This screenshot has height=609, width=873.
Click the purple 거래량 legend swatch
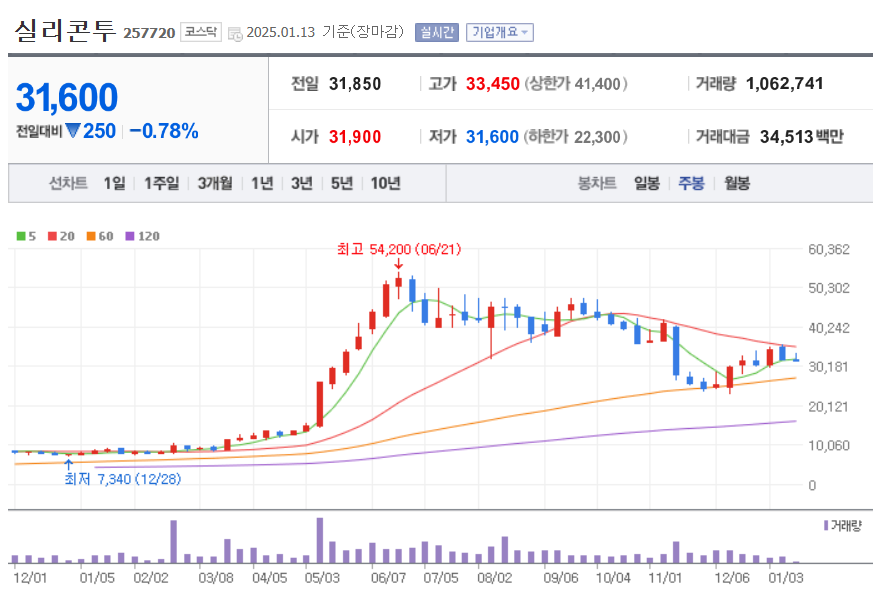point(826,525)
